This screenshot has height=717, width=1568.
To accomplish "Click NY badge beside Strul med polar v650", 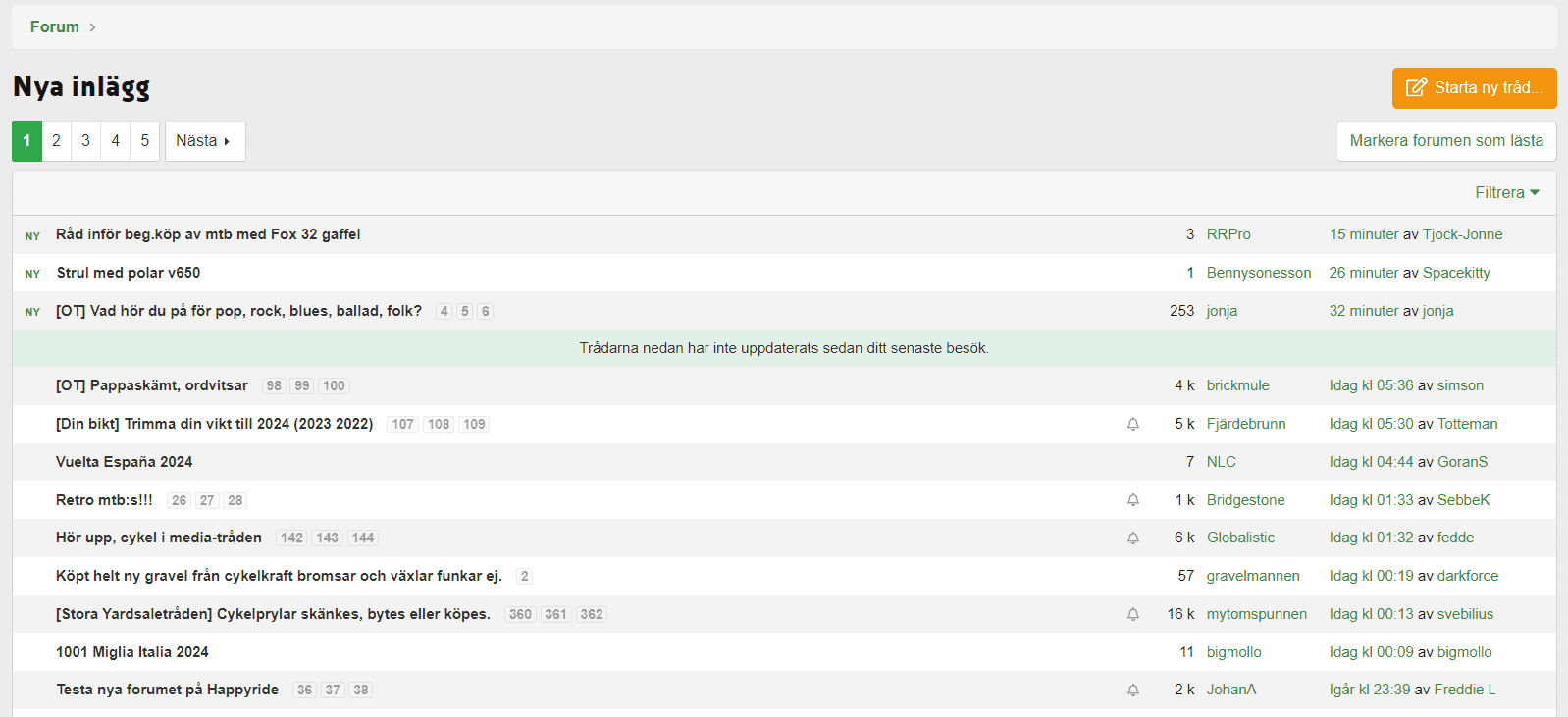I will [32, 274].
